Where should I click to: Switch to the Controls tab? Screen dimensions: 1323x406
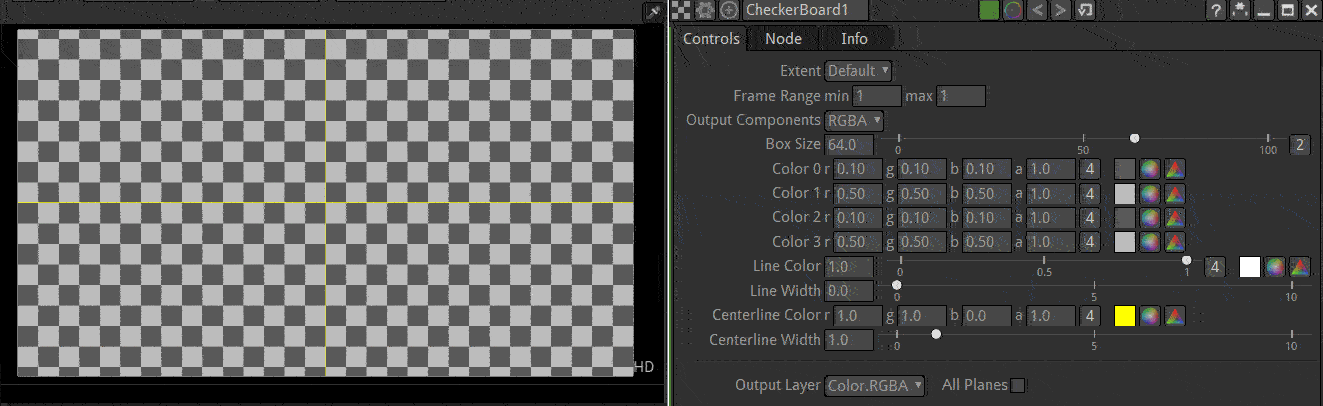click(711, 38)
